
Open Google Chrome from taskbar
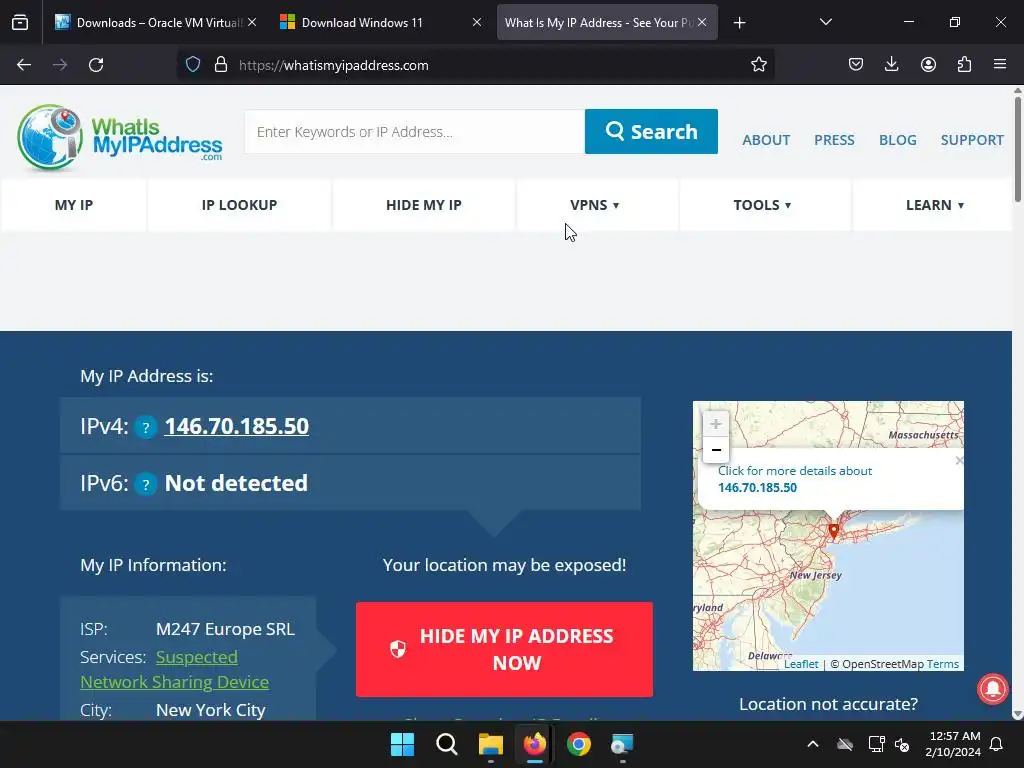point(579,744)
